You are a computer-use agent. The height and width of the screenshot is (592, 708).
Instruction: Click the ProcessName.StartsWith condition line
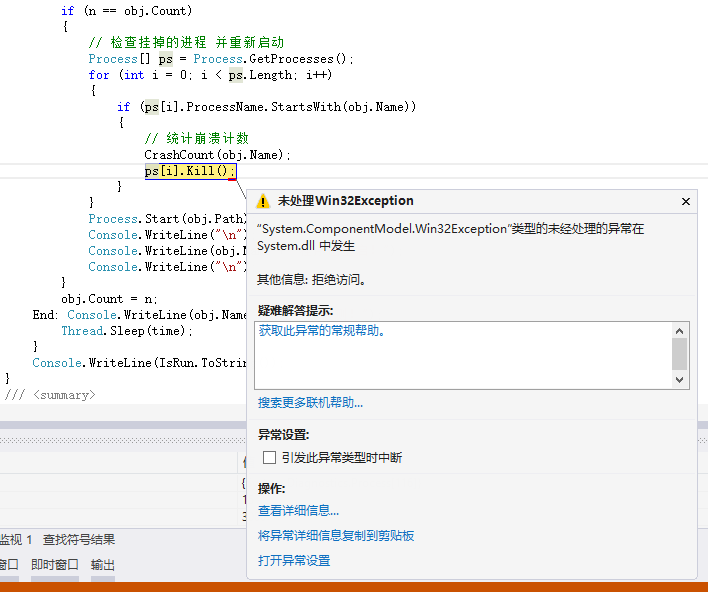tap(266, 107)
